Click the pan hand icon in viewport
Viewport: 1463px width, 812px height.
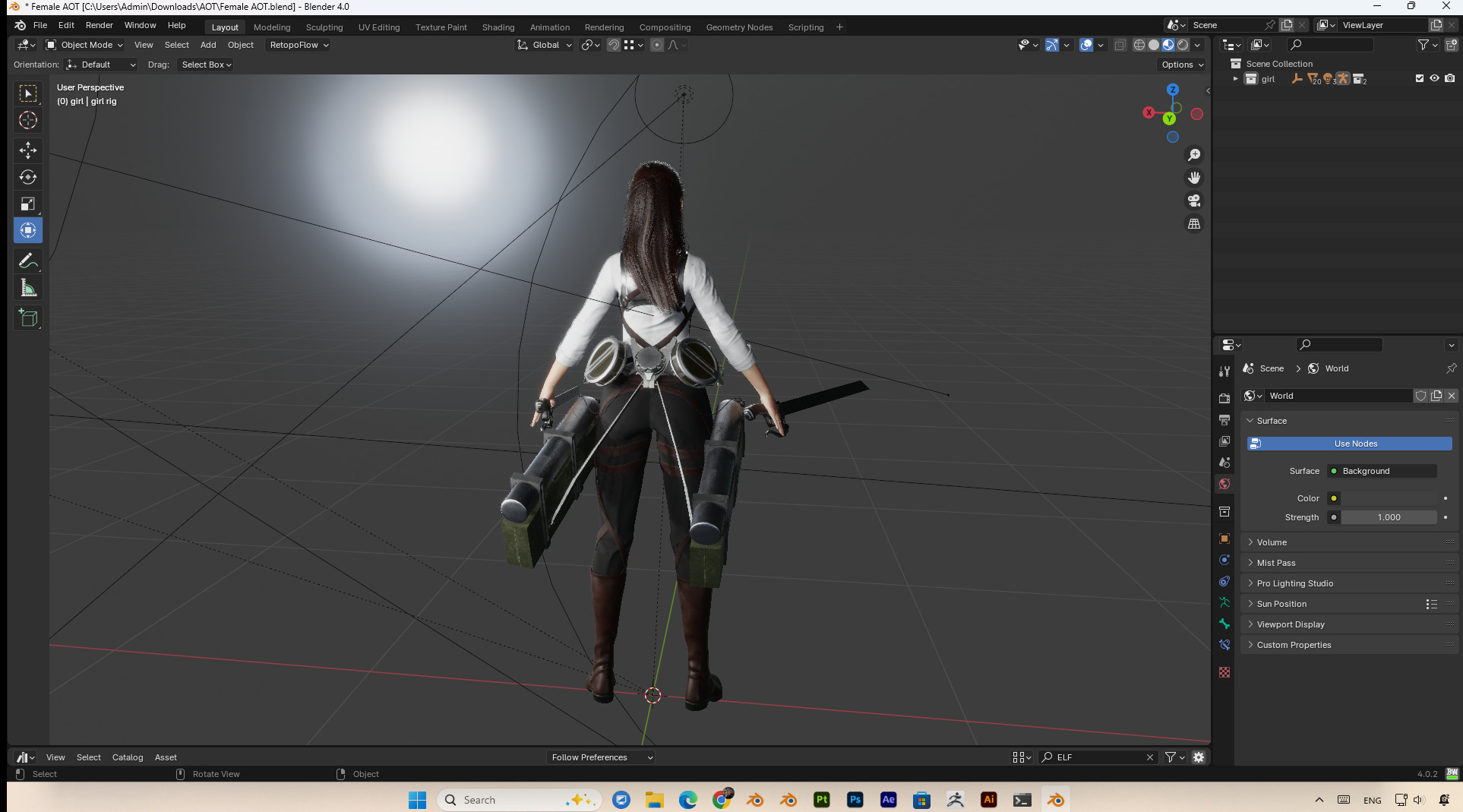1194,178
